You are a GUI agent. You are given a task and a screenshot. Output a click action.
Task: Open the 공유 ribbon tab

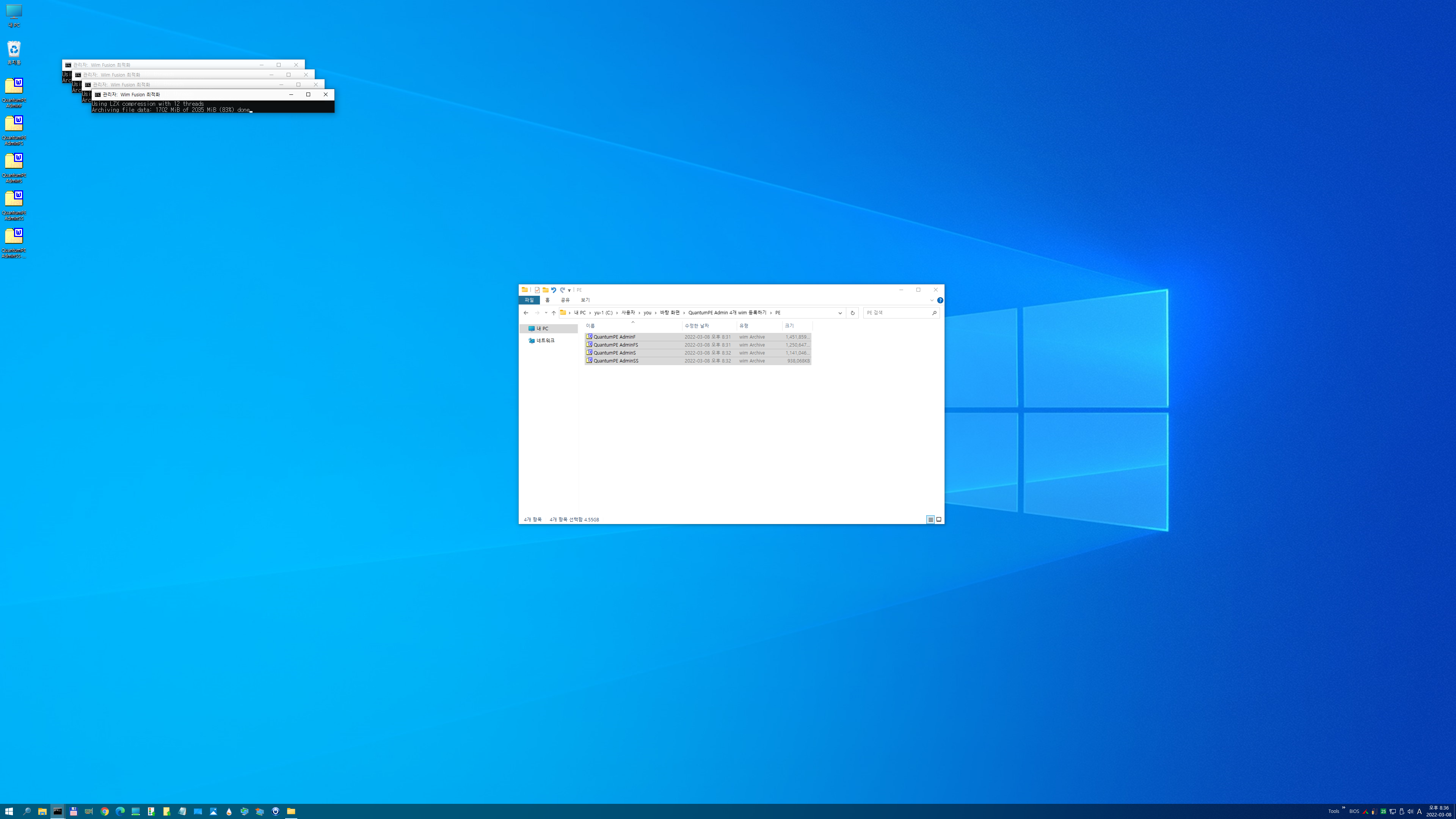pos(565,300)
